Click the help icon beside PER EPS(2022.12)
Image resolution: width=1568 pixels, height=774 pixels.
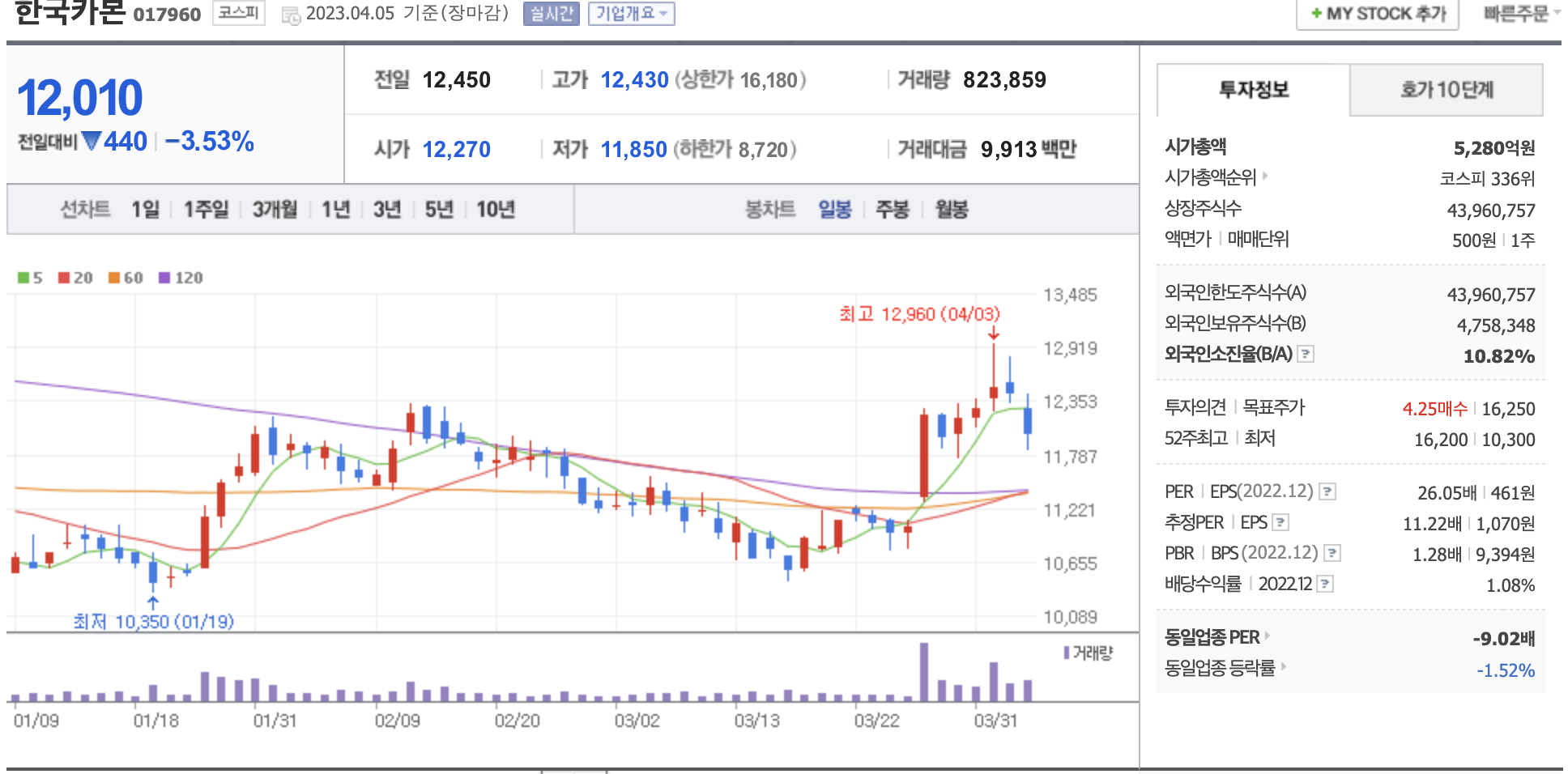1327,491
